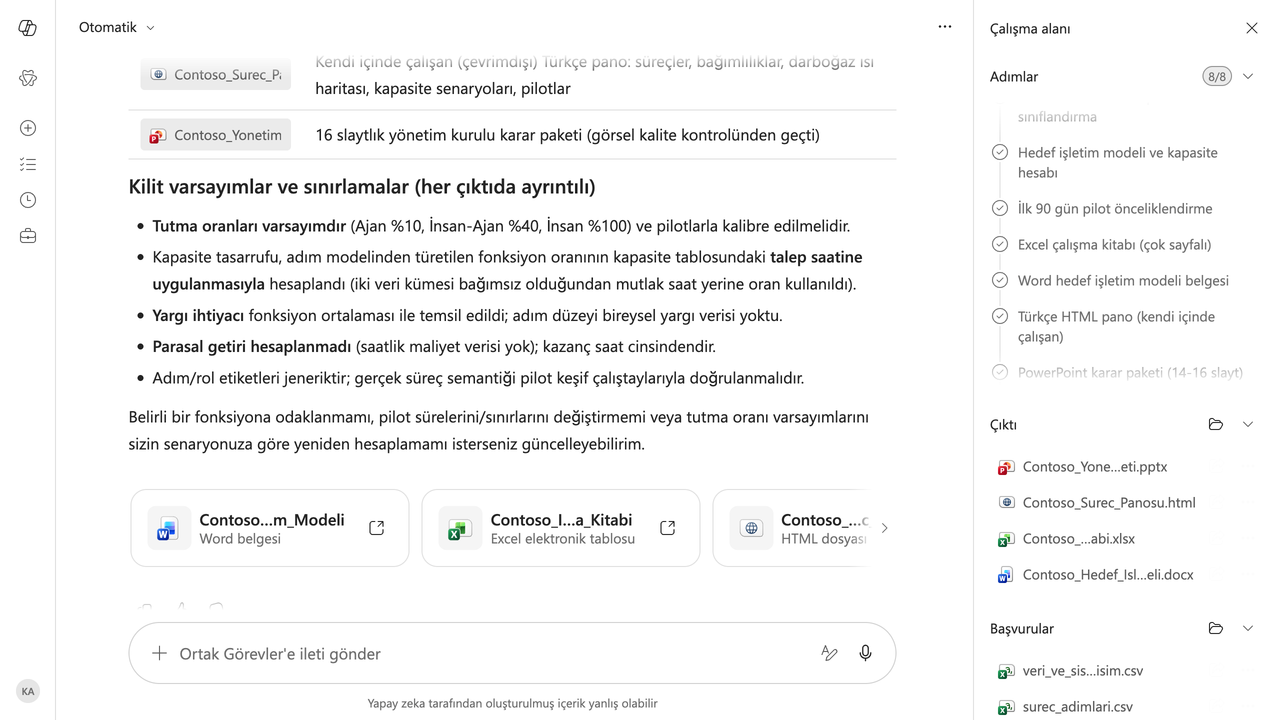Click Word icon on Contoso...m_Modeli card
1280x720 pixels.
pos(167,529)
